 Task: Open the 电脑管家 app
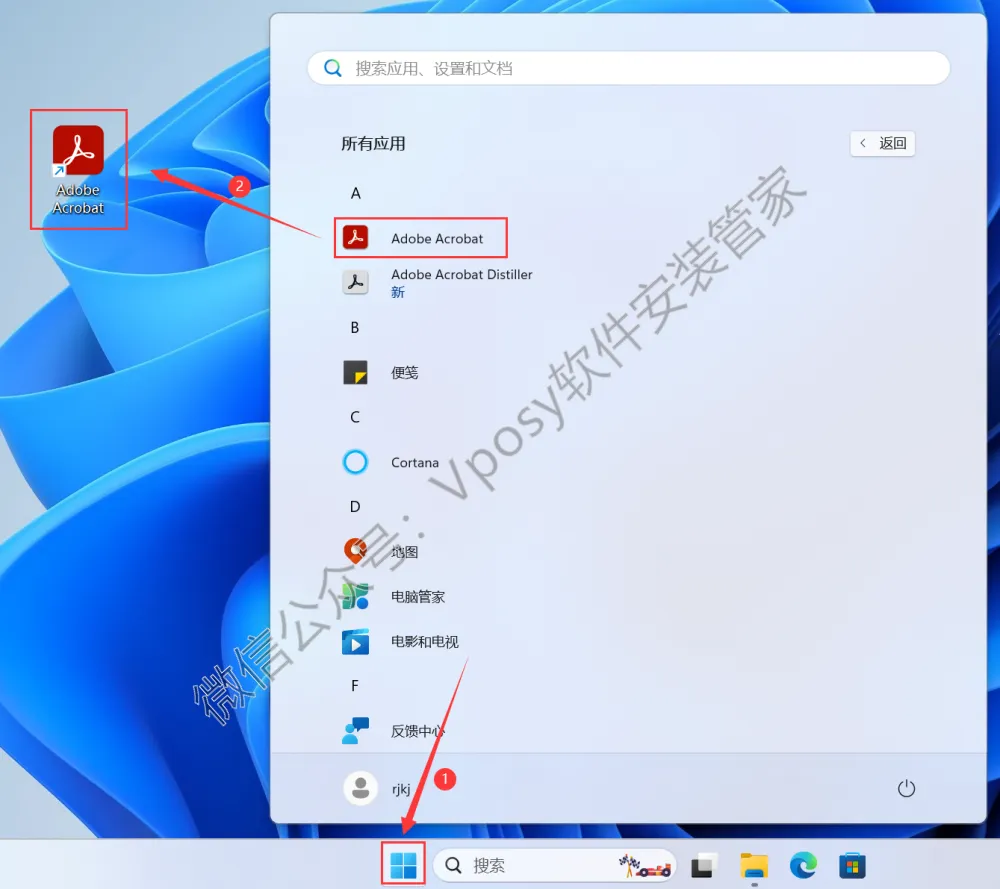click(x=393, y=596)
